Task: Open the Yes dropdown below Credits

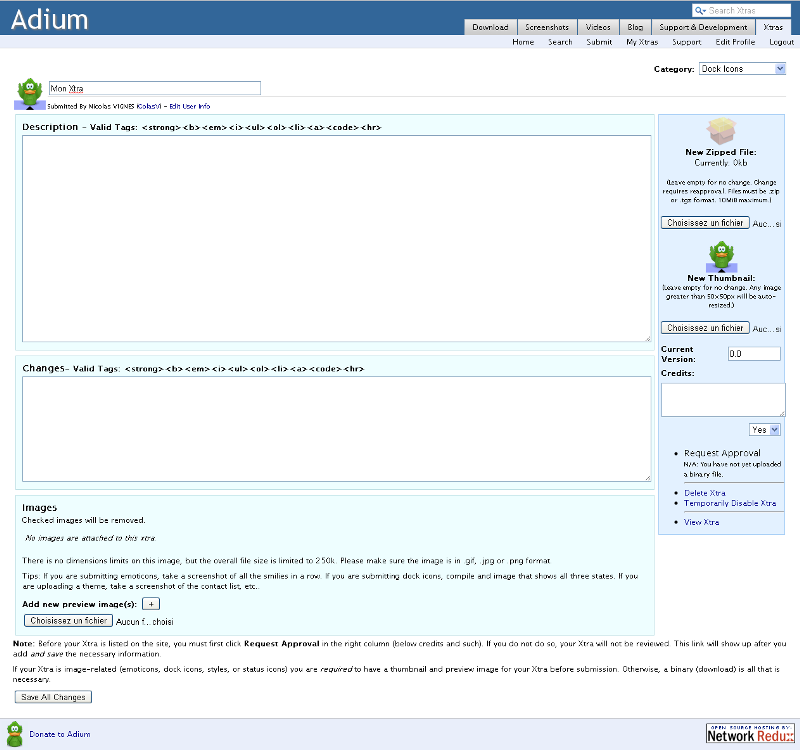Action: pos(765,429)
